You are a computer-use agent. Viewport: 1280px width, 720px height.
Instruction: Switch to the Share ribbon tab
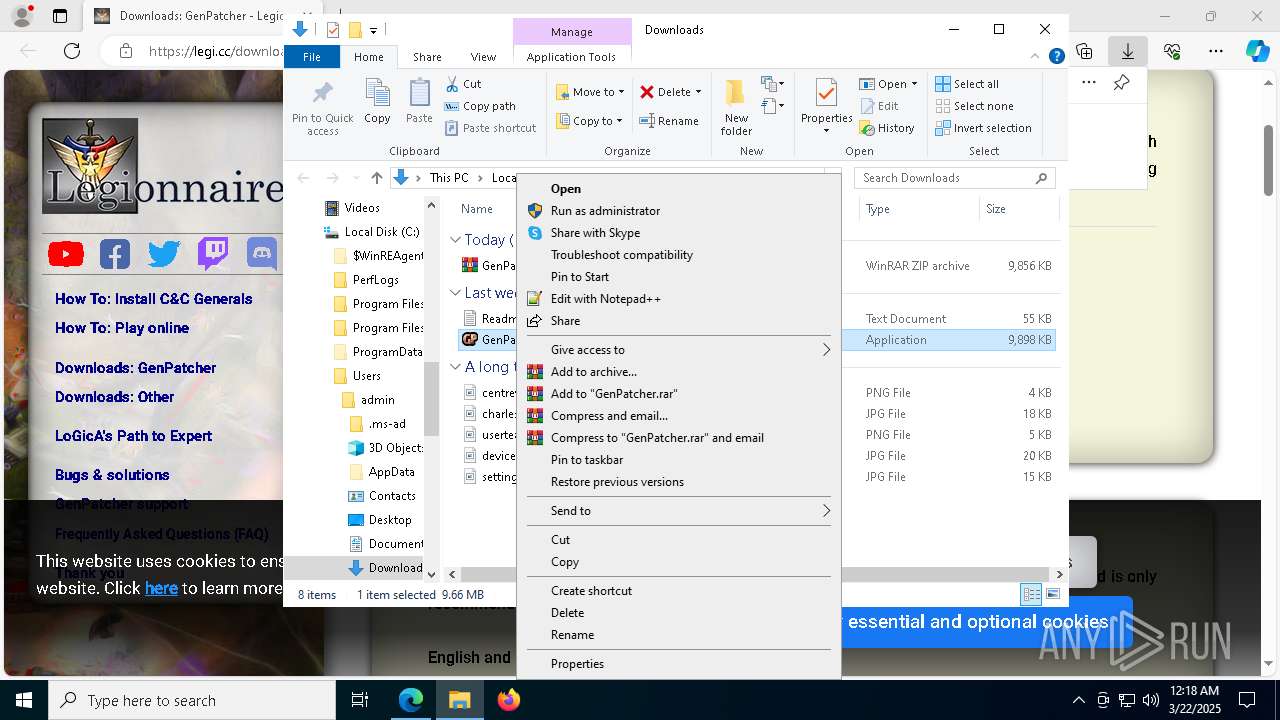coord(427,57)
